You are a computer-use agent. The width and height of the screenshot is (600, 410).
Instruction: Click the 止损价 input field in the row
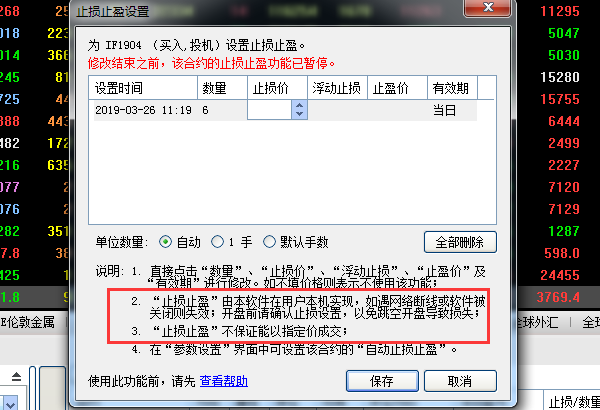click(270, 110)
